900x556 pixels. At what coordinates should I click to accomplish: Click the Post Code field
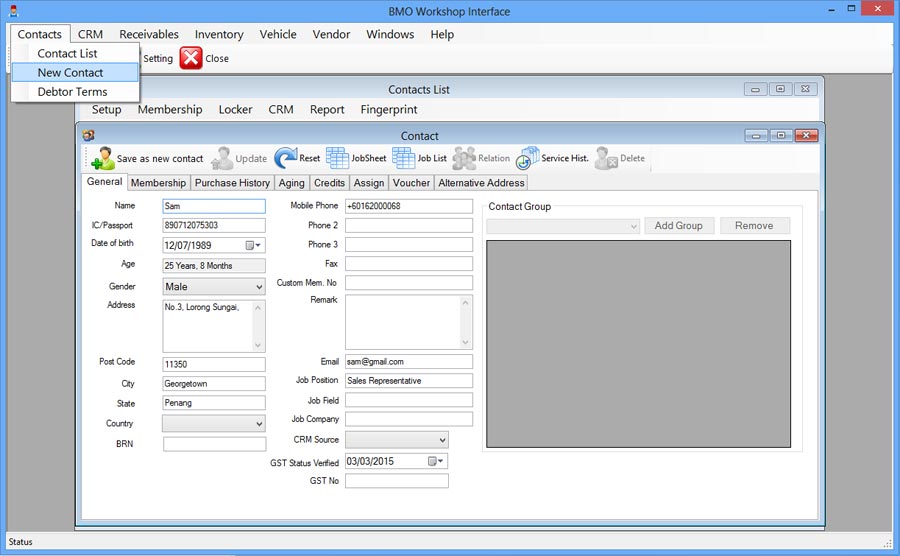point(214,364)
